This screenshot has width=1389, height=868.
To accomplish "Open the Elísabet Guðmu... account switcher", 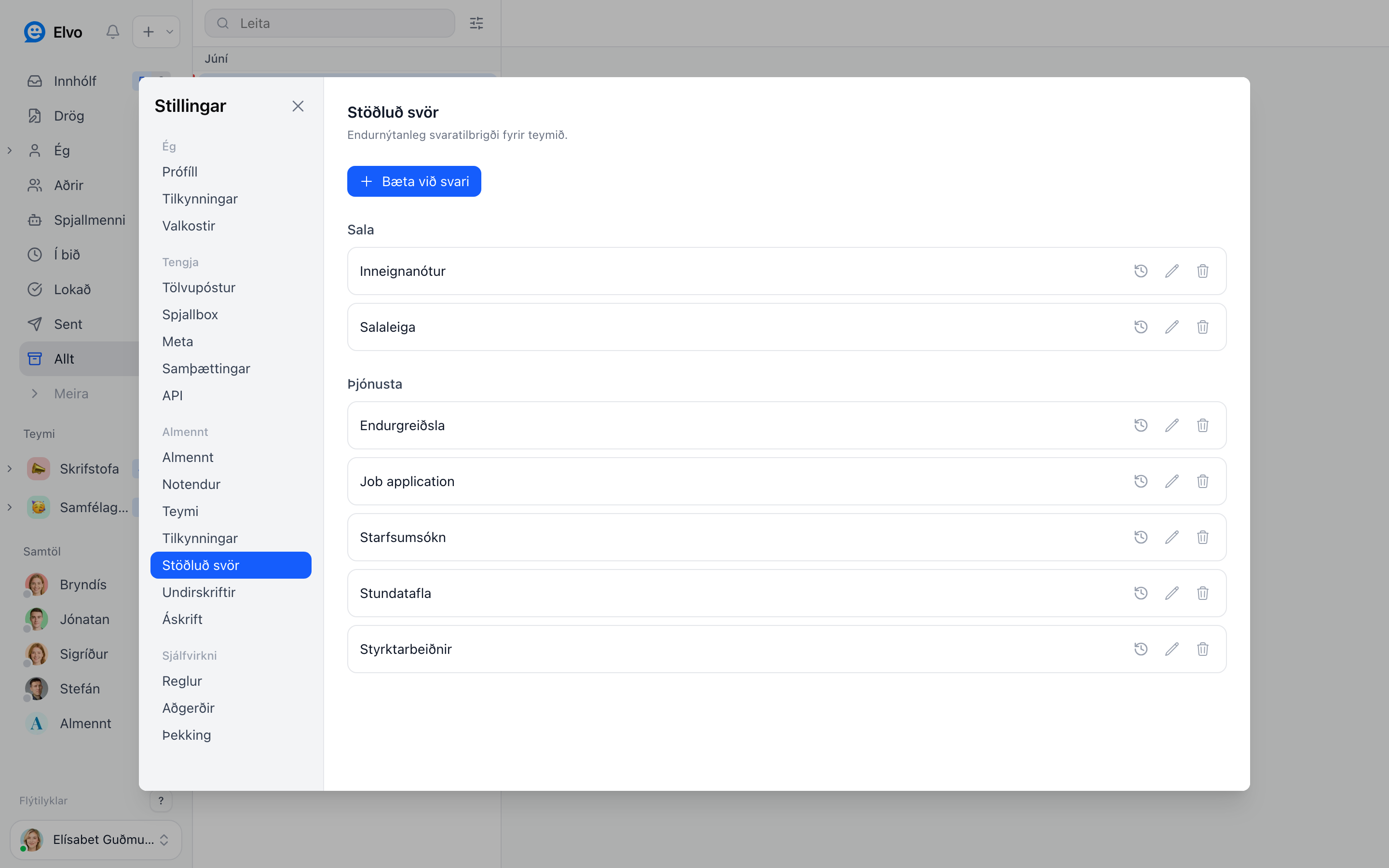I will [x=96, y=839].
